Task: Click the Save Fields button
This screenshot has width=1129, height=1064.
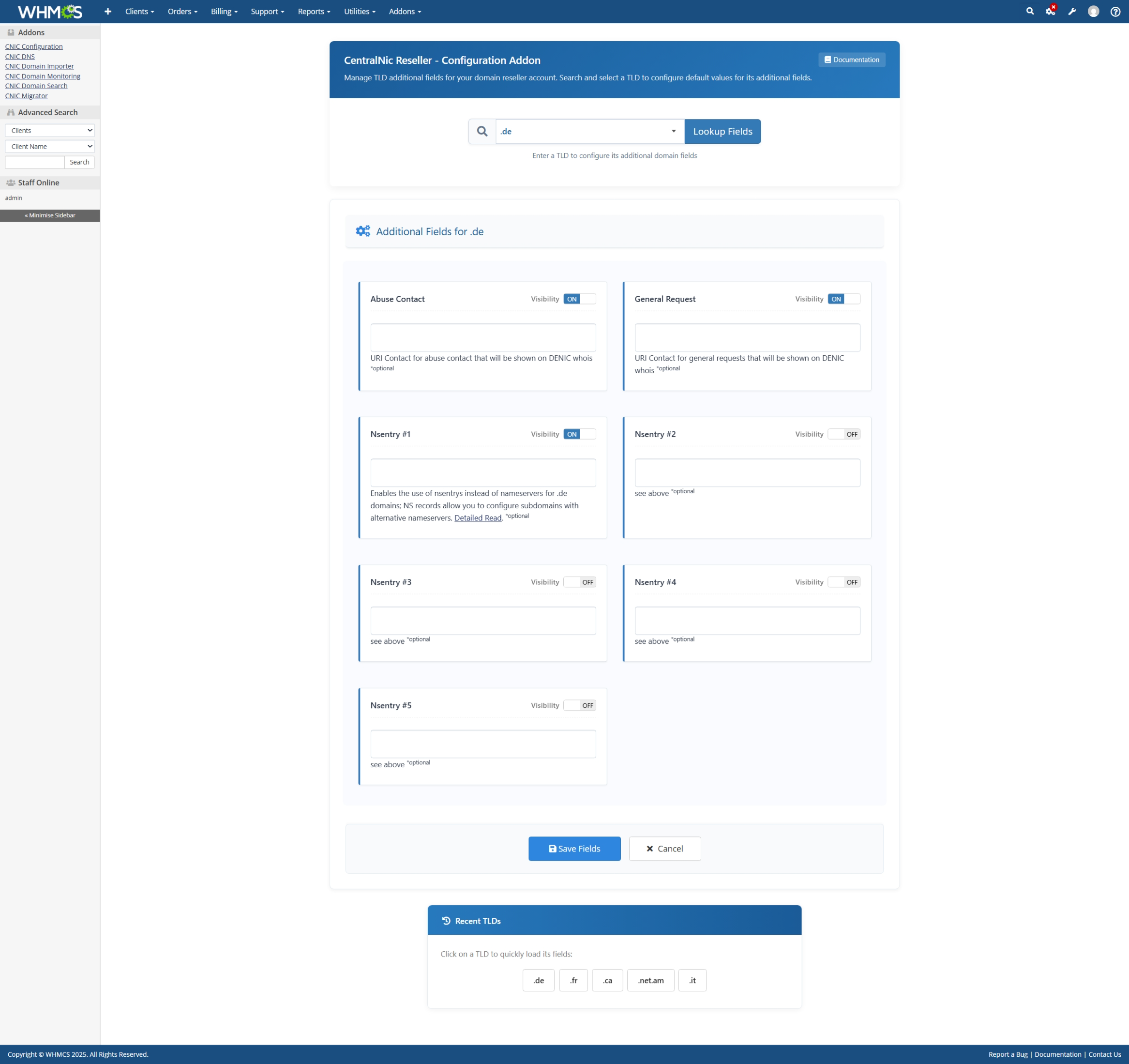Action: (x=574, y=848)
